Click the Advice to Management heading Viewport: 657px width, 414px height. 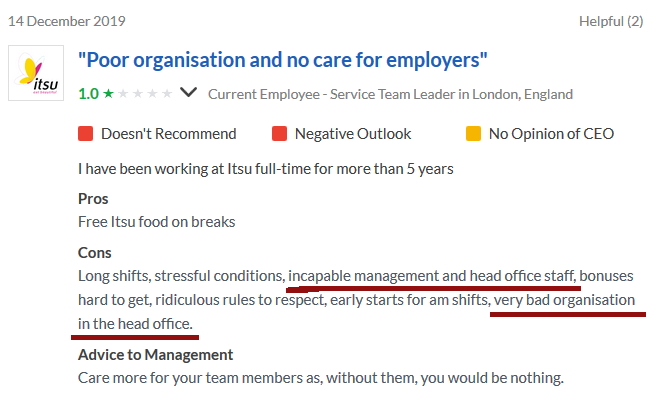click(x=155, y=355)
